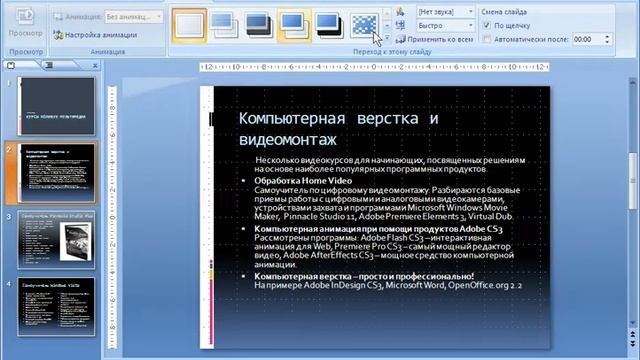Click the transition speed icon
Image resolution: width=640 pixels, height=360 pixels.
pyautogui.click(x=400, y=25)
